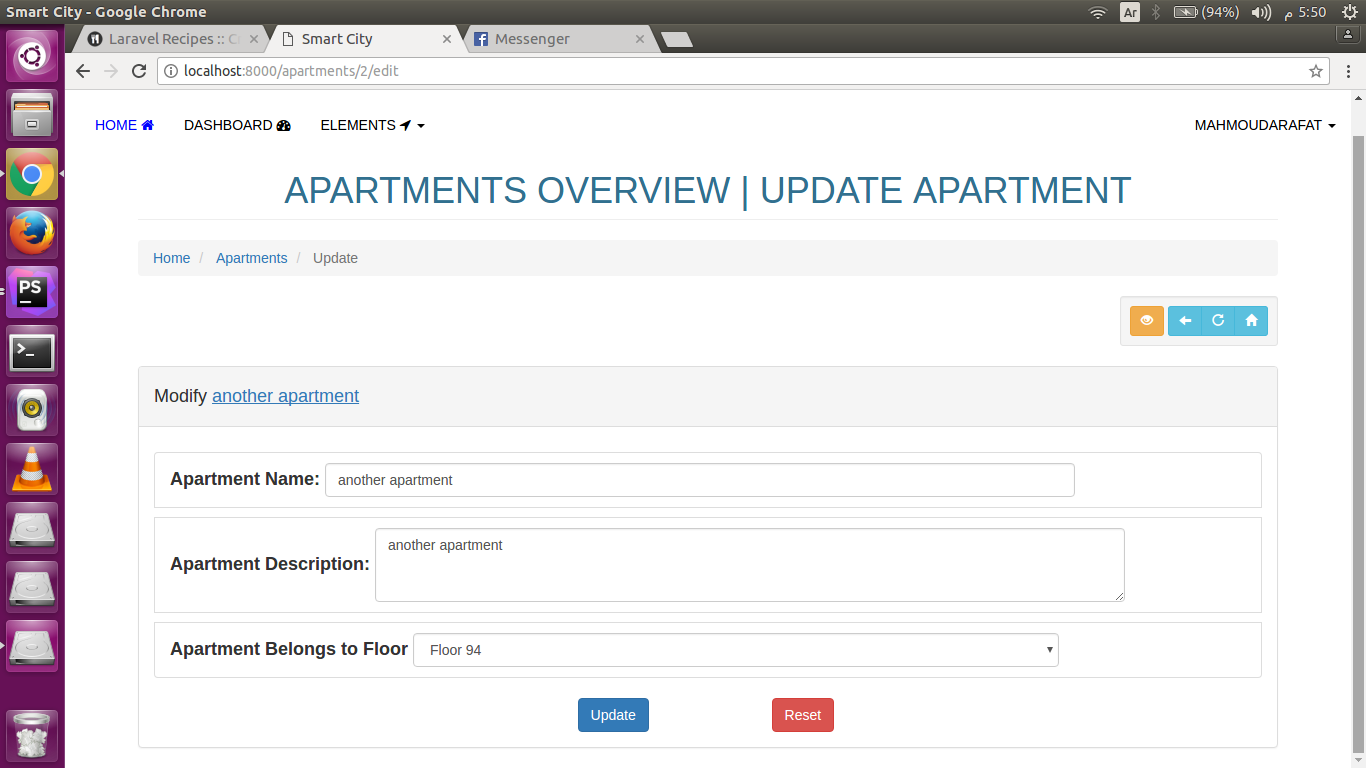Open VLC media player from the dock
Screen dimensions: 1366x768
(x=32, y=469)
